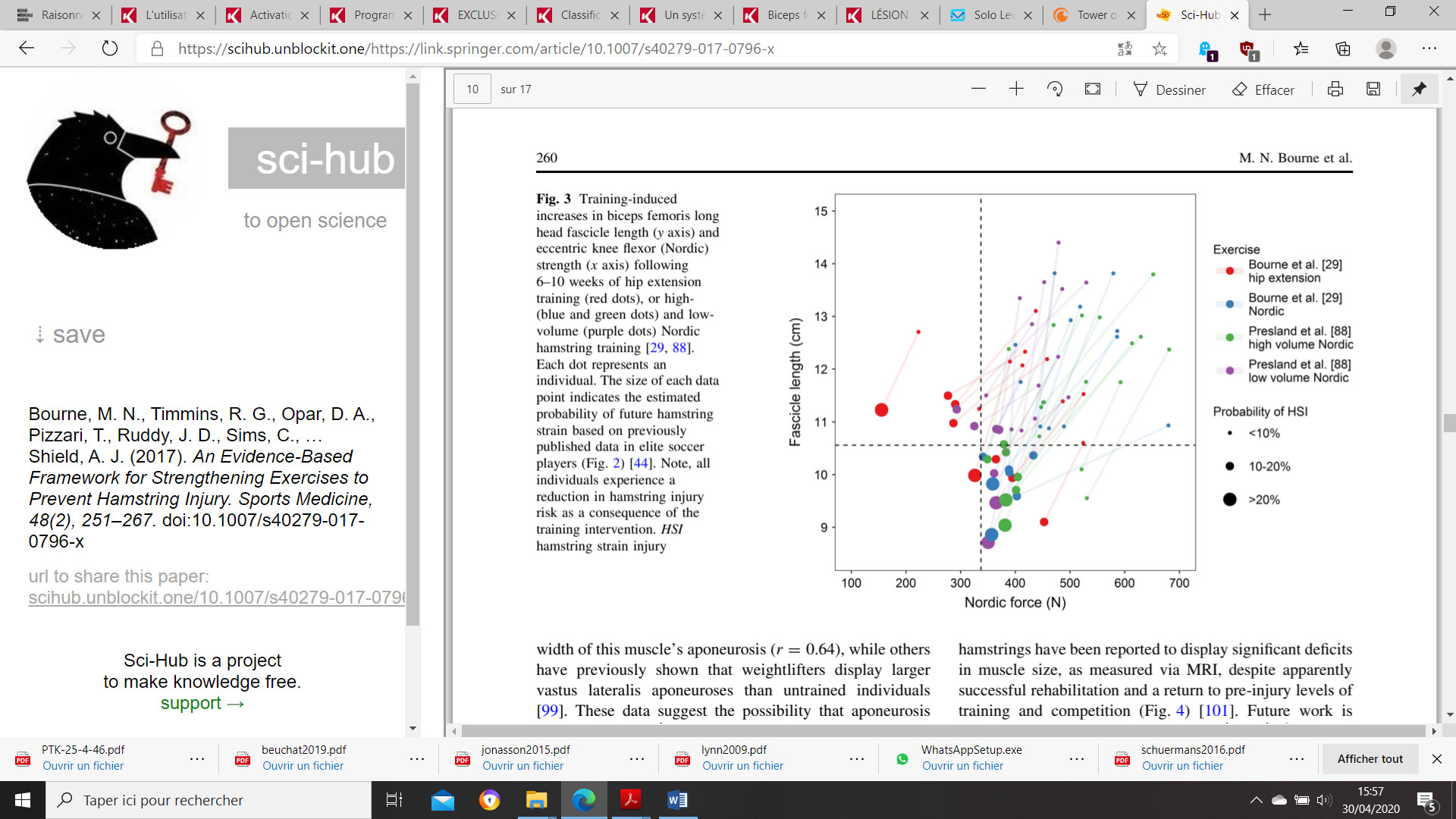Select the Effacer eraser tool
Viewport: 1456px width, 819px height.
click(1263, 89)
